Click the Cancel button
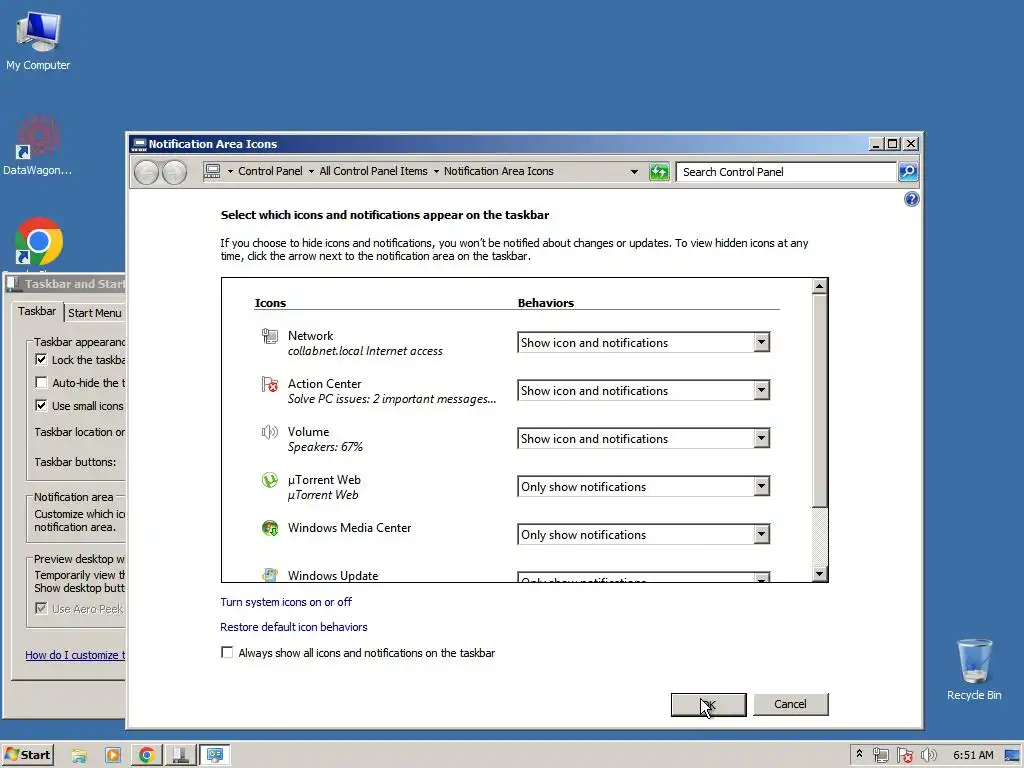 click(x=790, y=705)
